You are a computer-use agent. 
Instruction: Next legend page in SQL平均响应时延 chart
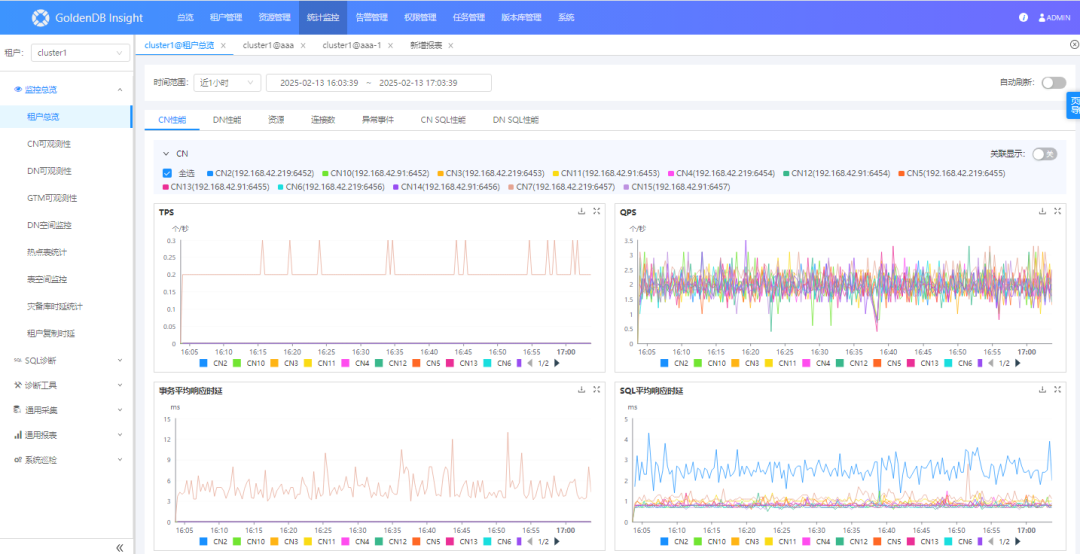1018,542
